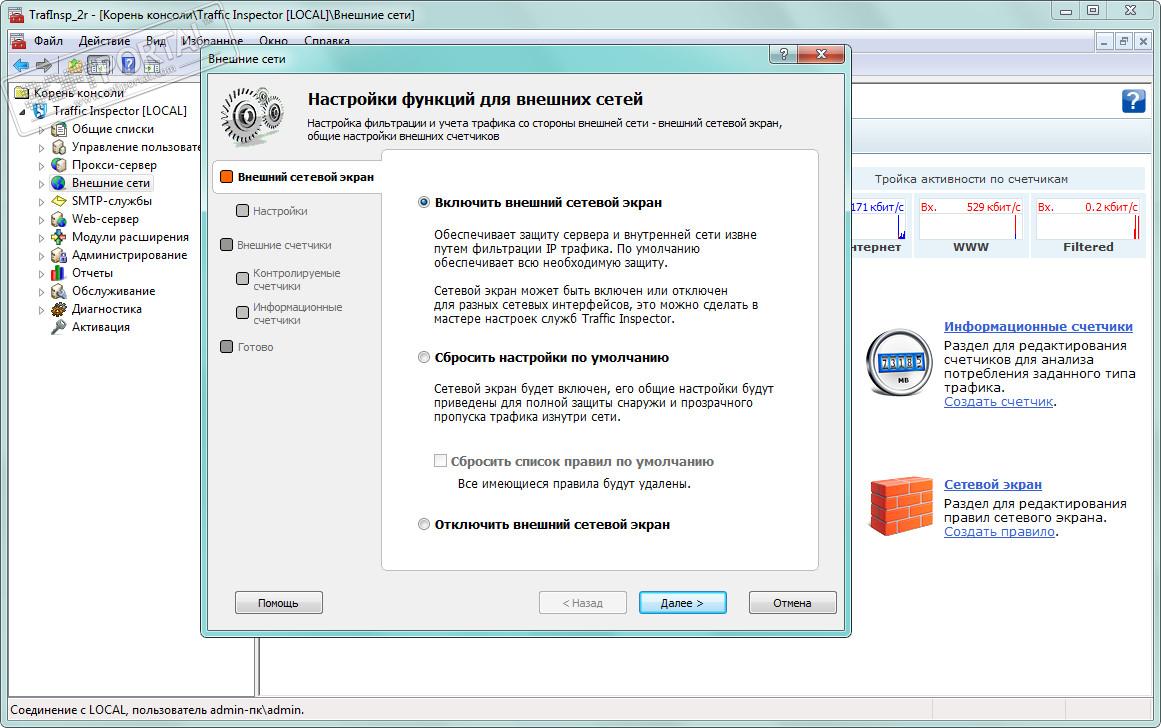This screenshot has width=1161, height=728.
Task: Check Сбросить список правил по умолчанию checkbox
Action: click(441, 461)
